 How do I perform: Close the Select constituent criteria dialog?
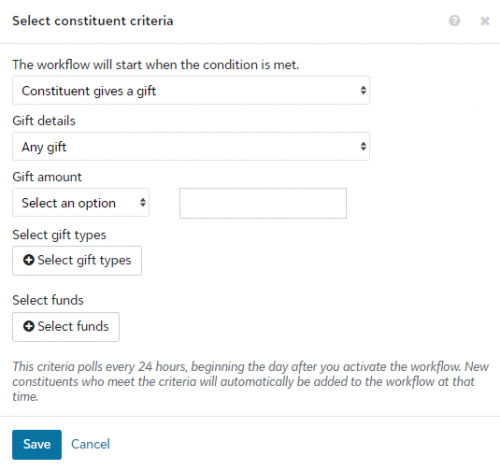485,21
